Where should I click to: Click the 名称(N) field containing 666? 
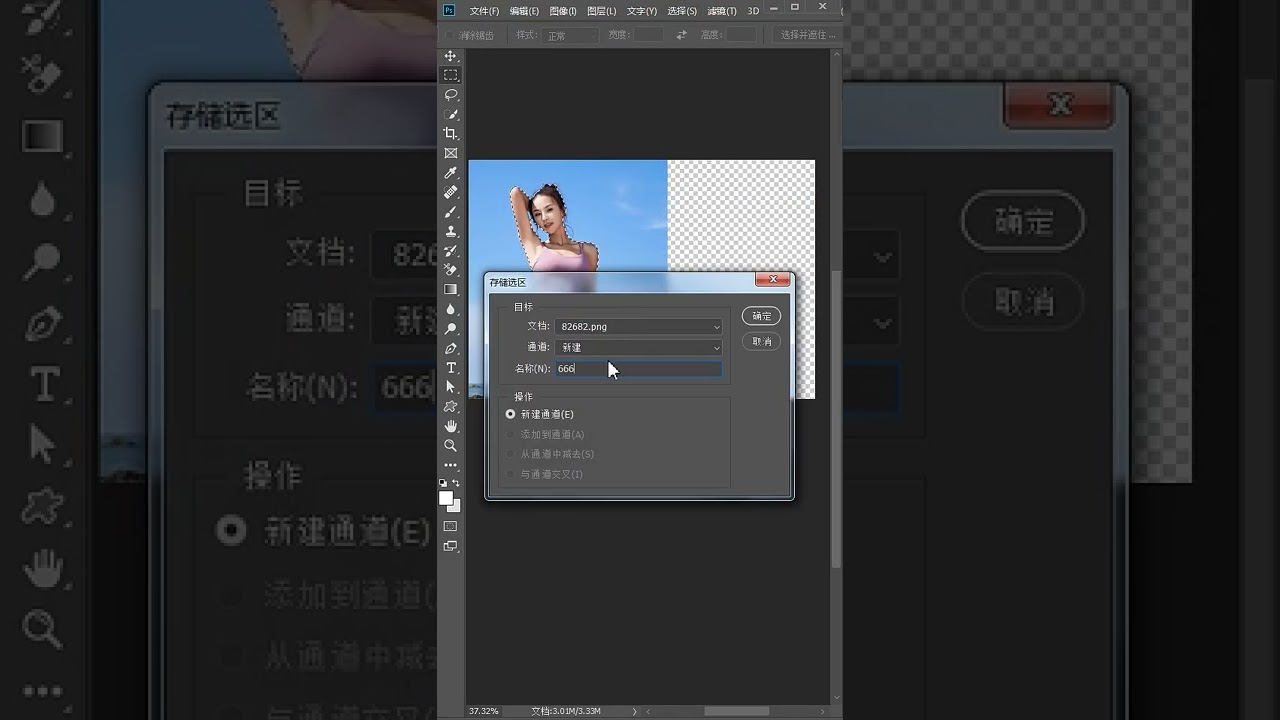(x=639, y=369)
